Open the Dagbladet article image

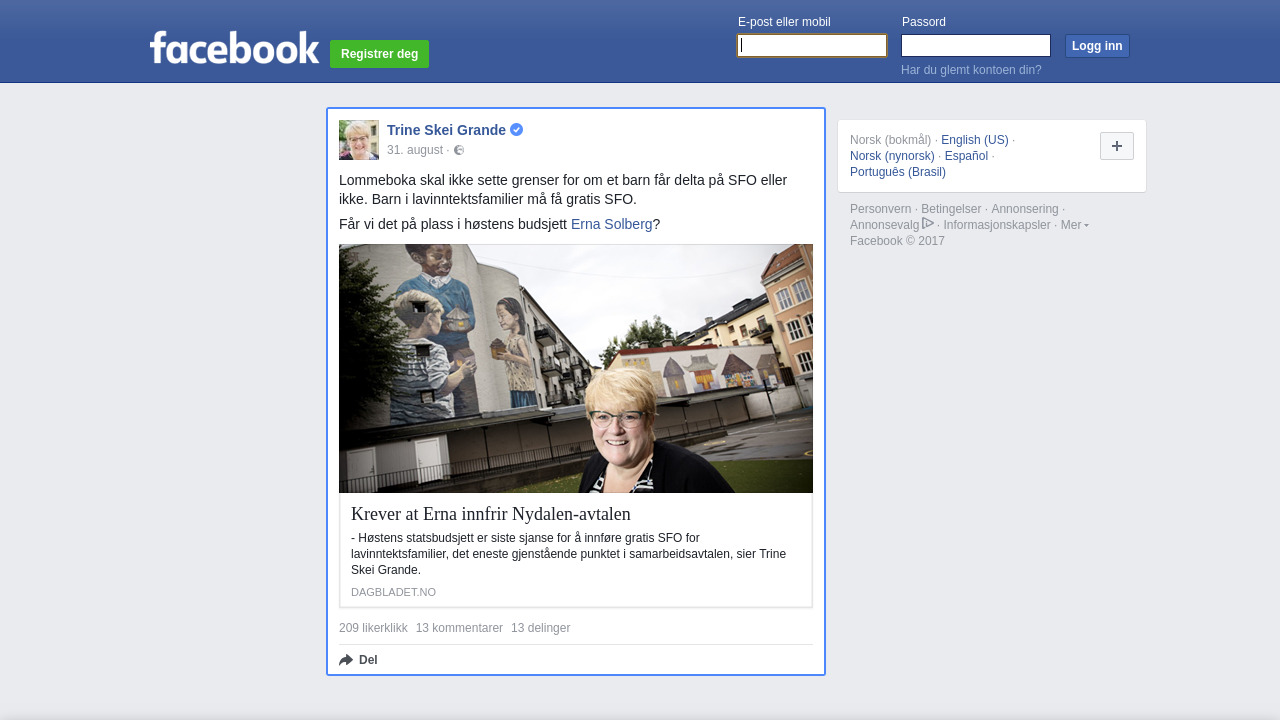[576, 368]
